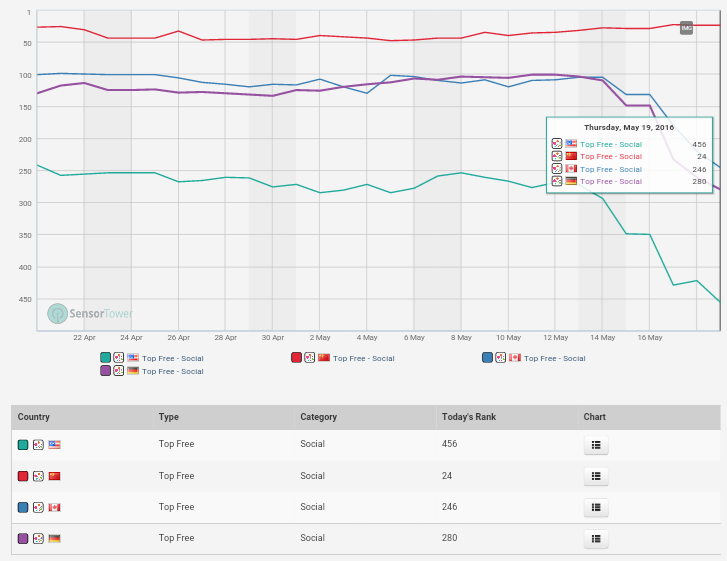
Task: Click the Category column header
Action: (318, 417)
